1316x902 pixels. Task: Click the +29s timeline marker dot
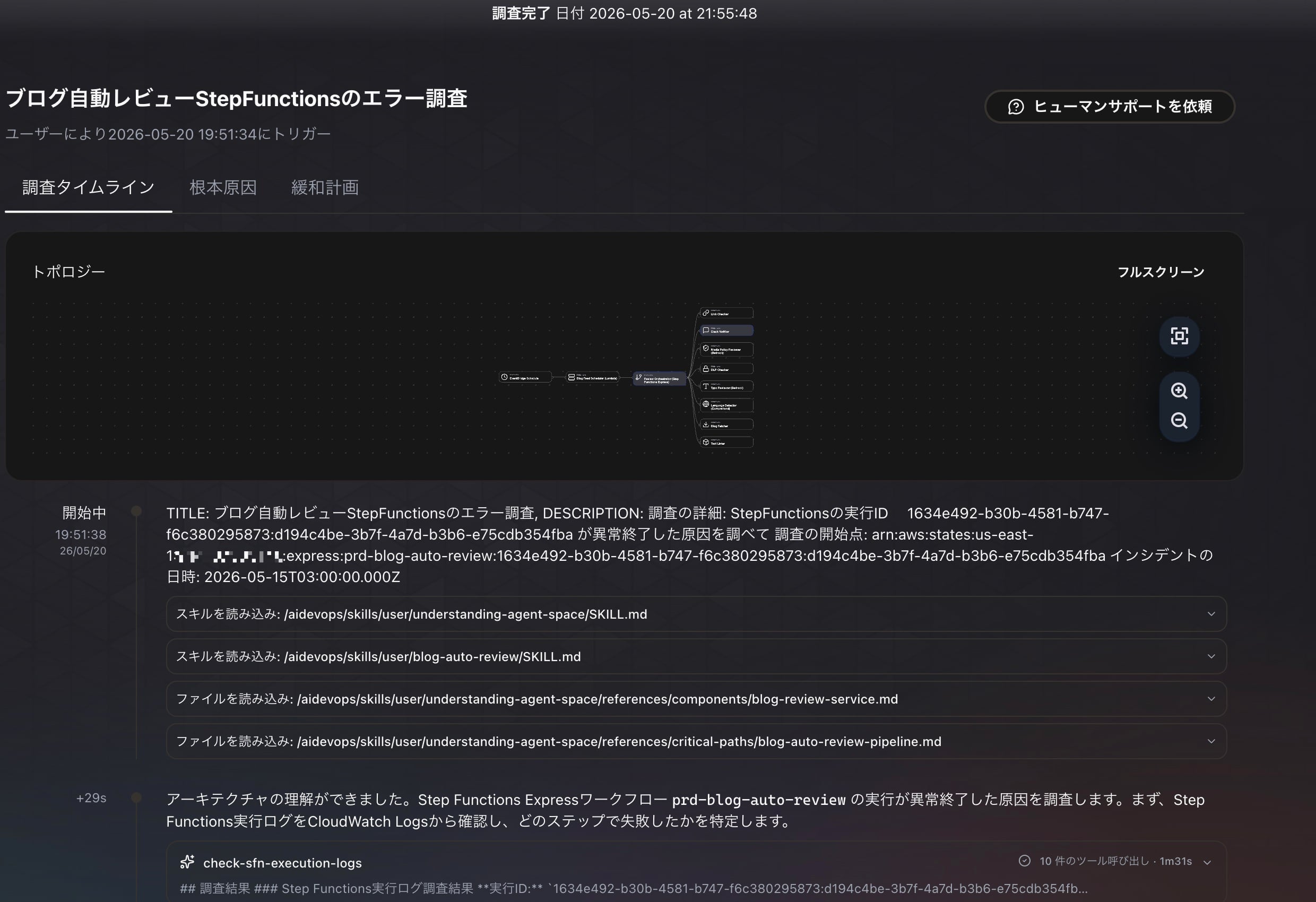click(136, 798)
